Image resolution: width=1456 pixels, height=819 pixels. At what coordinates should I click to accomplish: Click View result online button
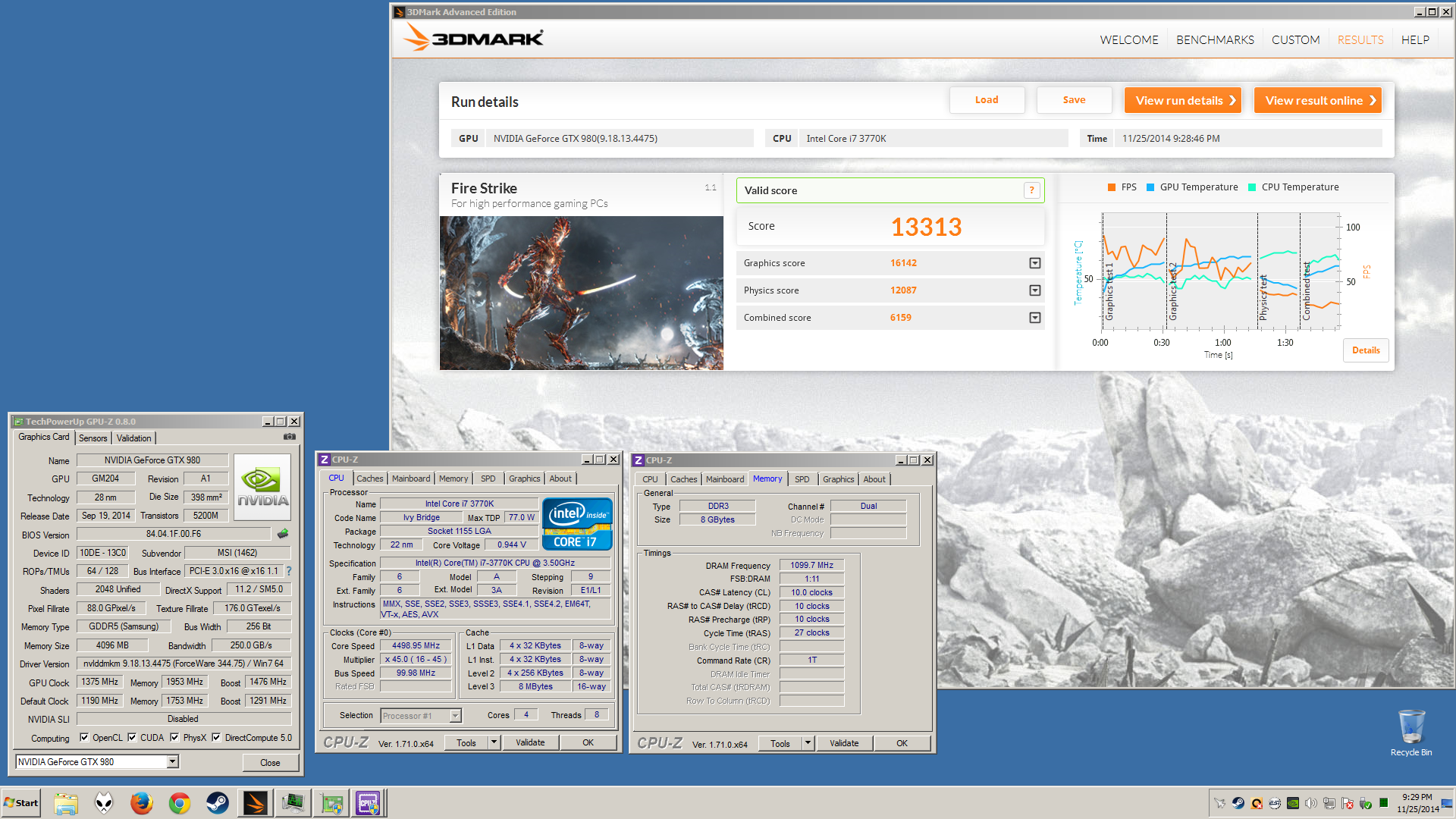coord(1317,100)
